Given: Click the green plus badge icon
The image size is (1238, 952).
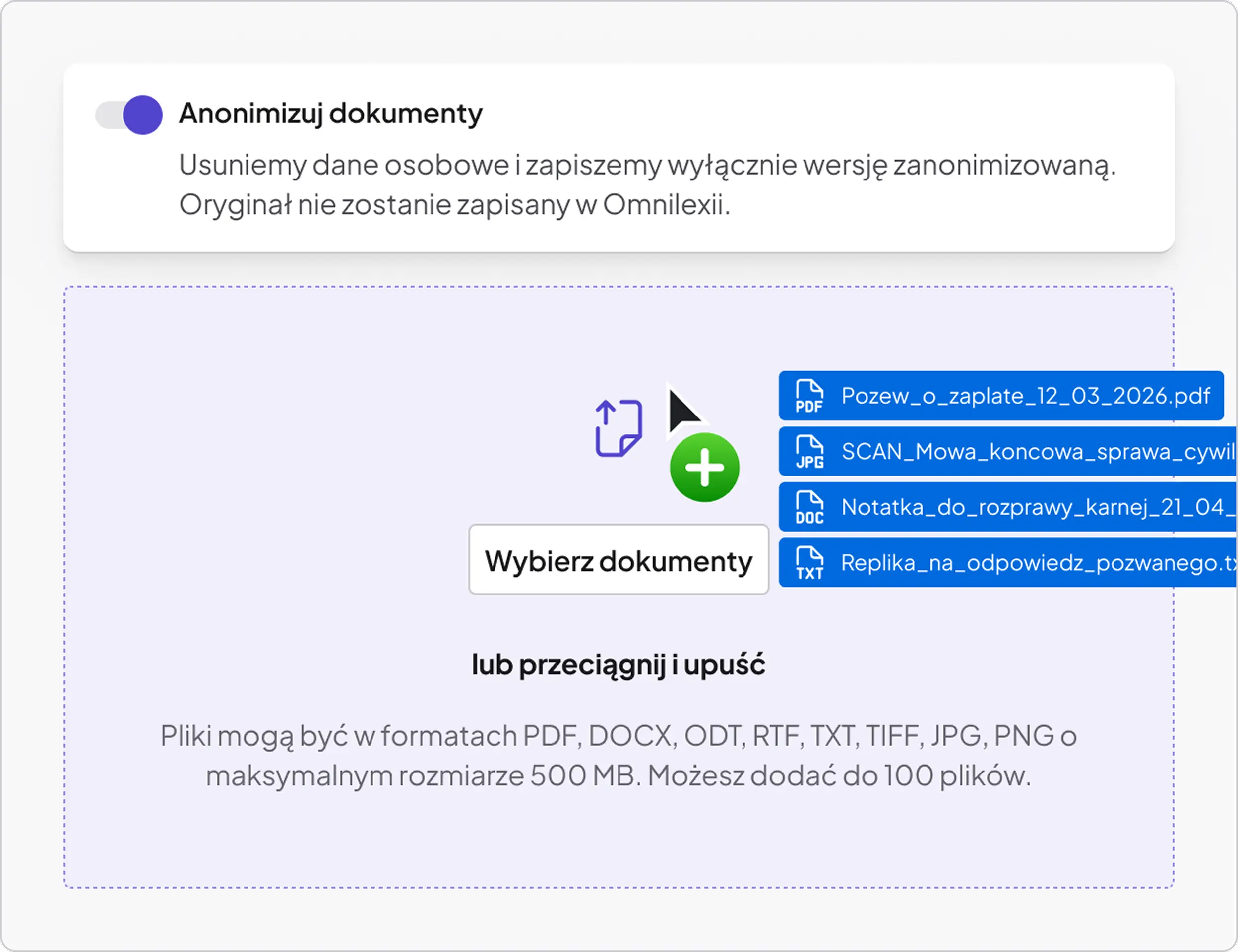Looking at the screenshot, I should pos(705,468).
